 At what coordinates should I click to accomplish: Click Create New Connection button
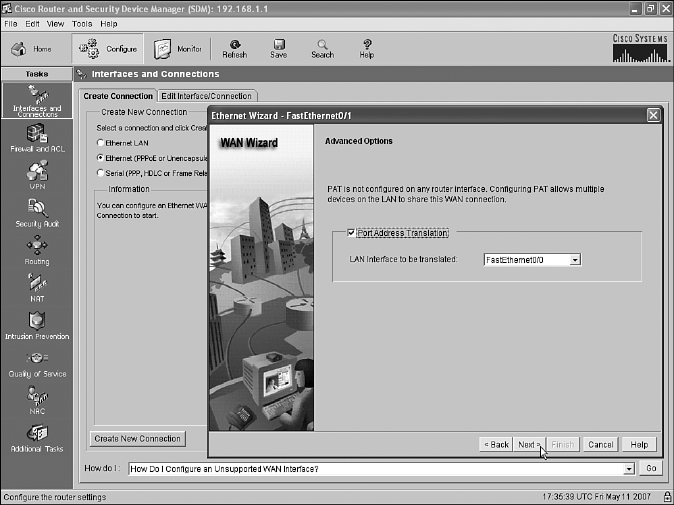138,439
